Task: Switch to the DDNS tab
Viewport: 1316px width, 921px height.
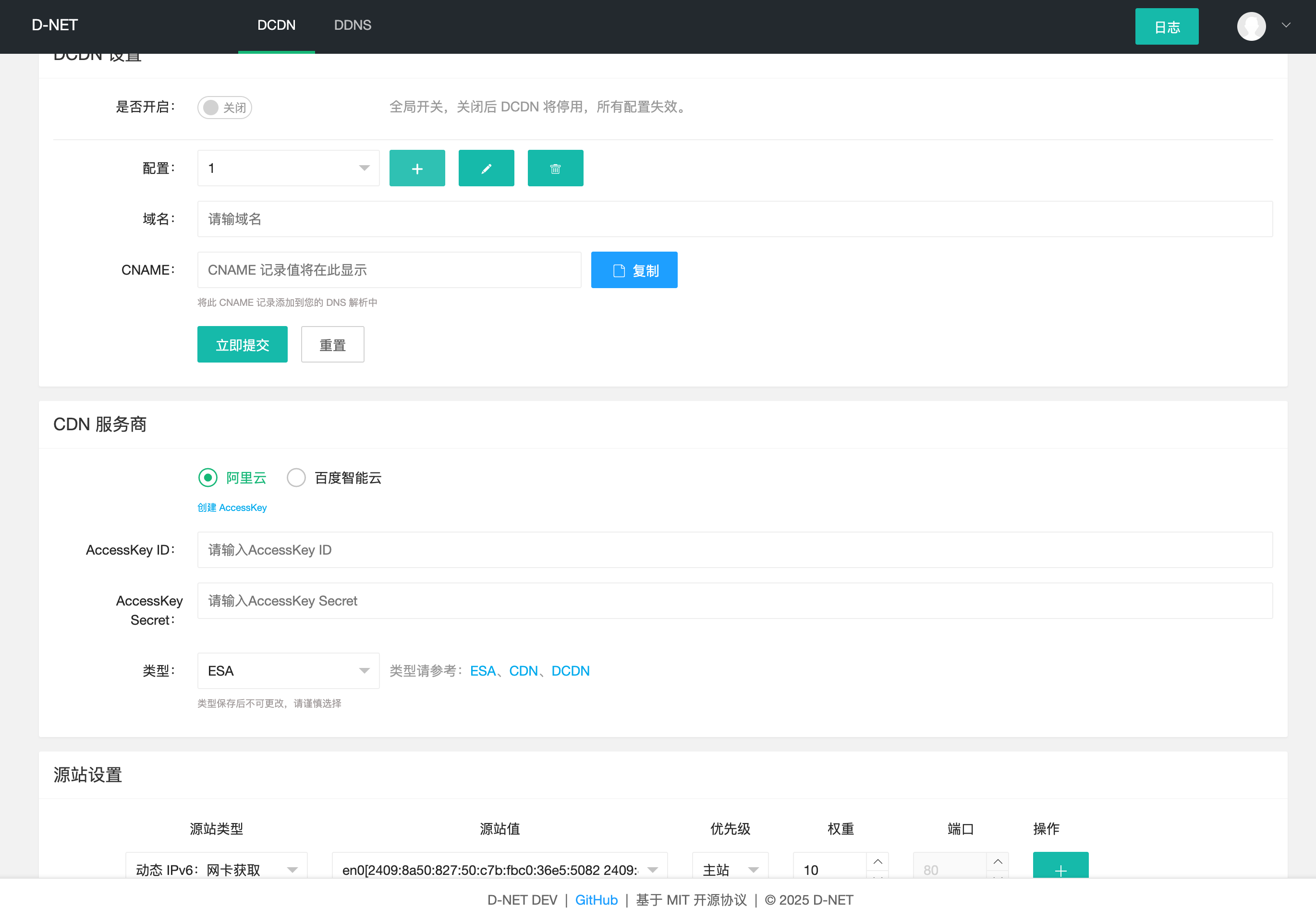Action: tap(353, 25)
